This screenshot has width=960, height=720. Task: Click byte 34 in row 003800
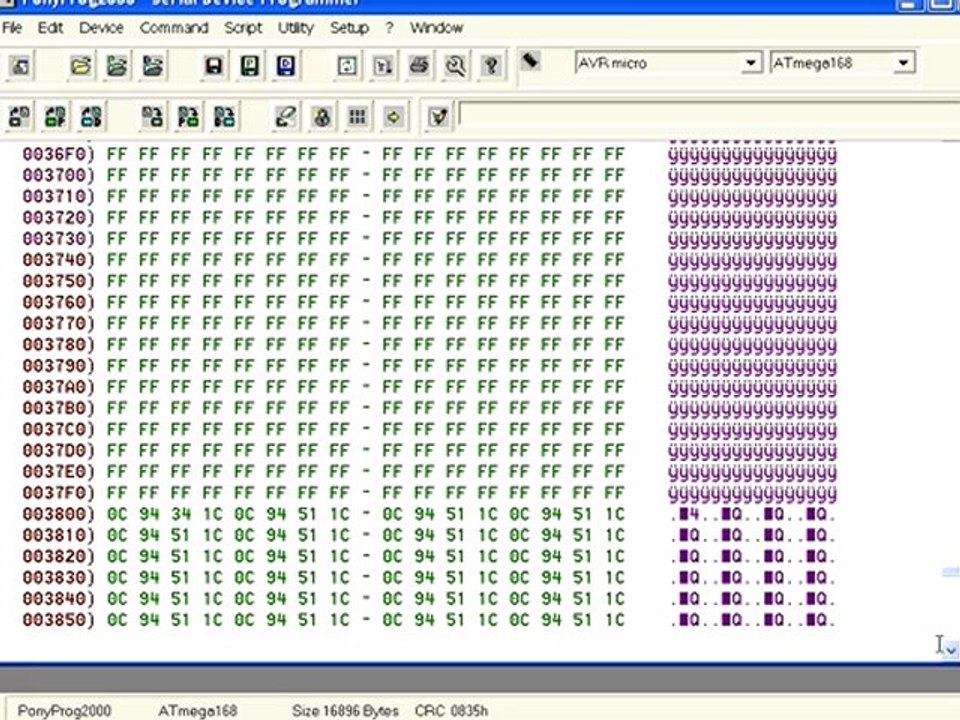pos(181,514)
